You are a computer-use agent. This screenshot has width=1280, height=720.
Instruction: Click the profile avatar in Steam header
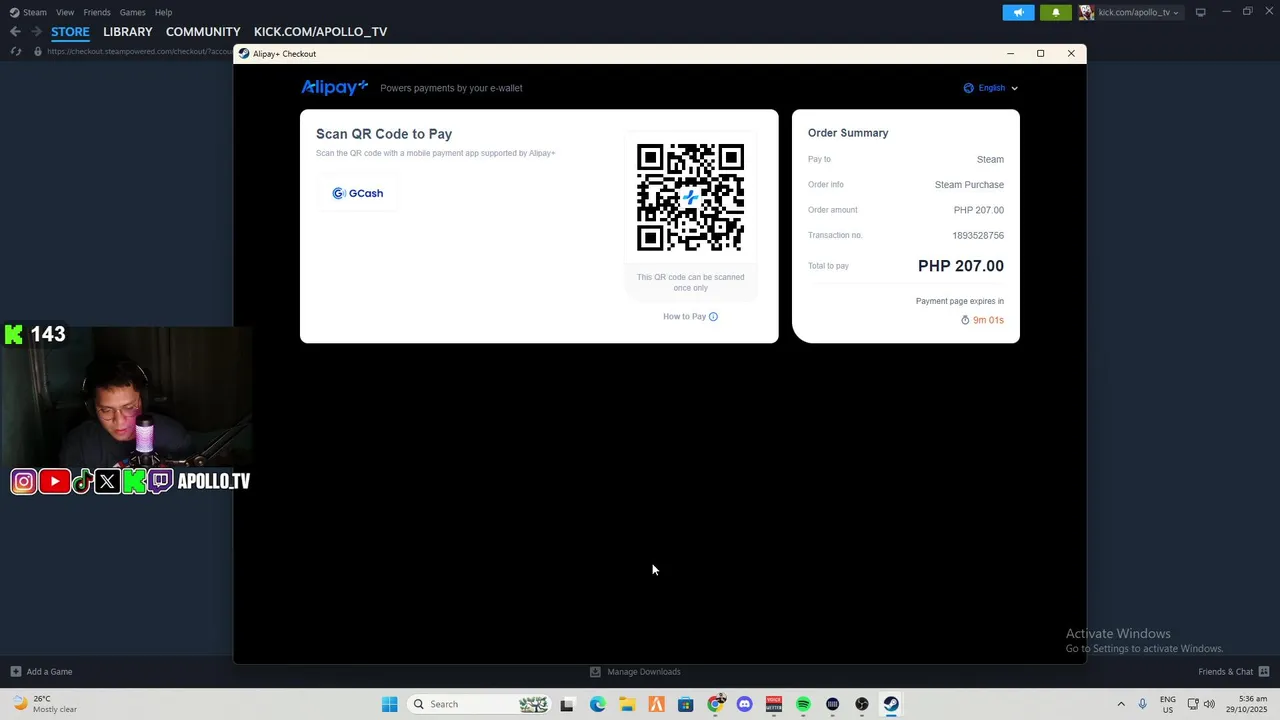click(x=1086, y=12)
